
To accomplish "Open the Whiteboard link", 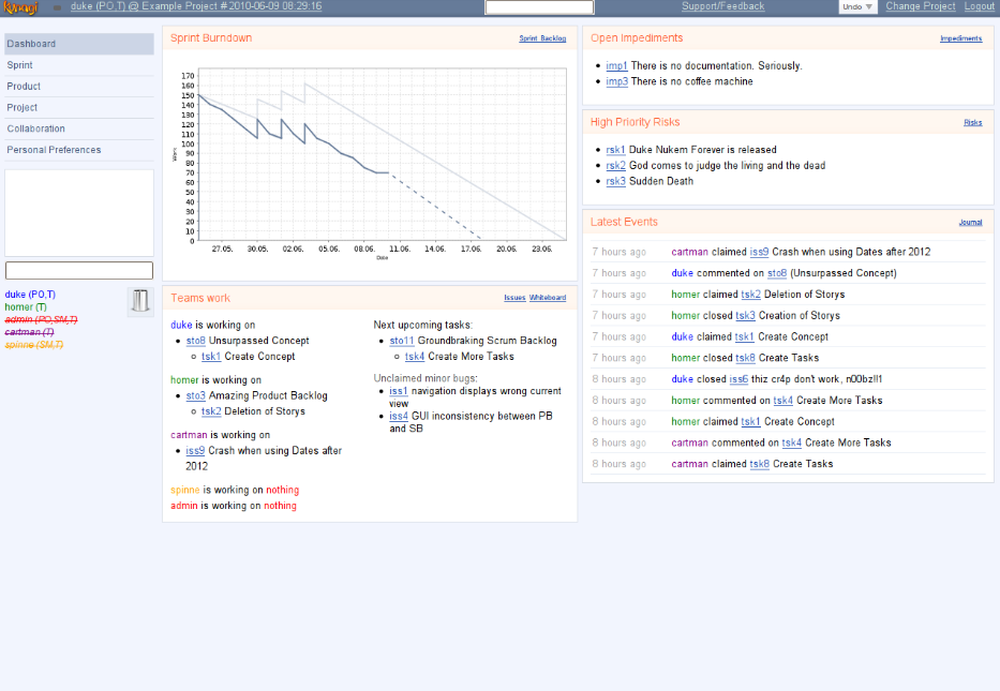I will tap(547, 297).
